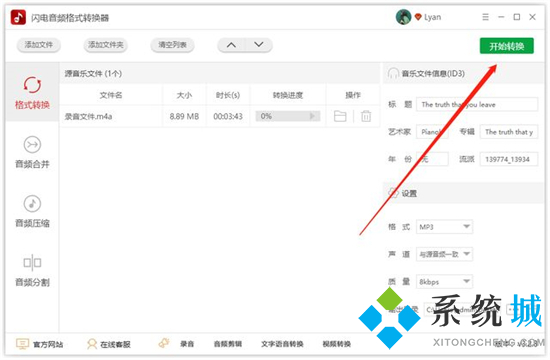Close the converter window

point(532,17)
